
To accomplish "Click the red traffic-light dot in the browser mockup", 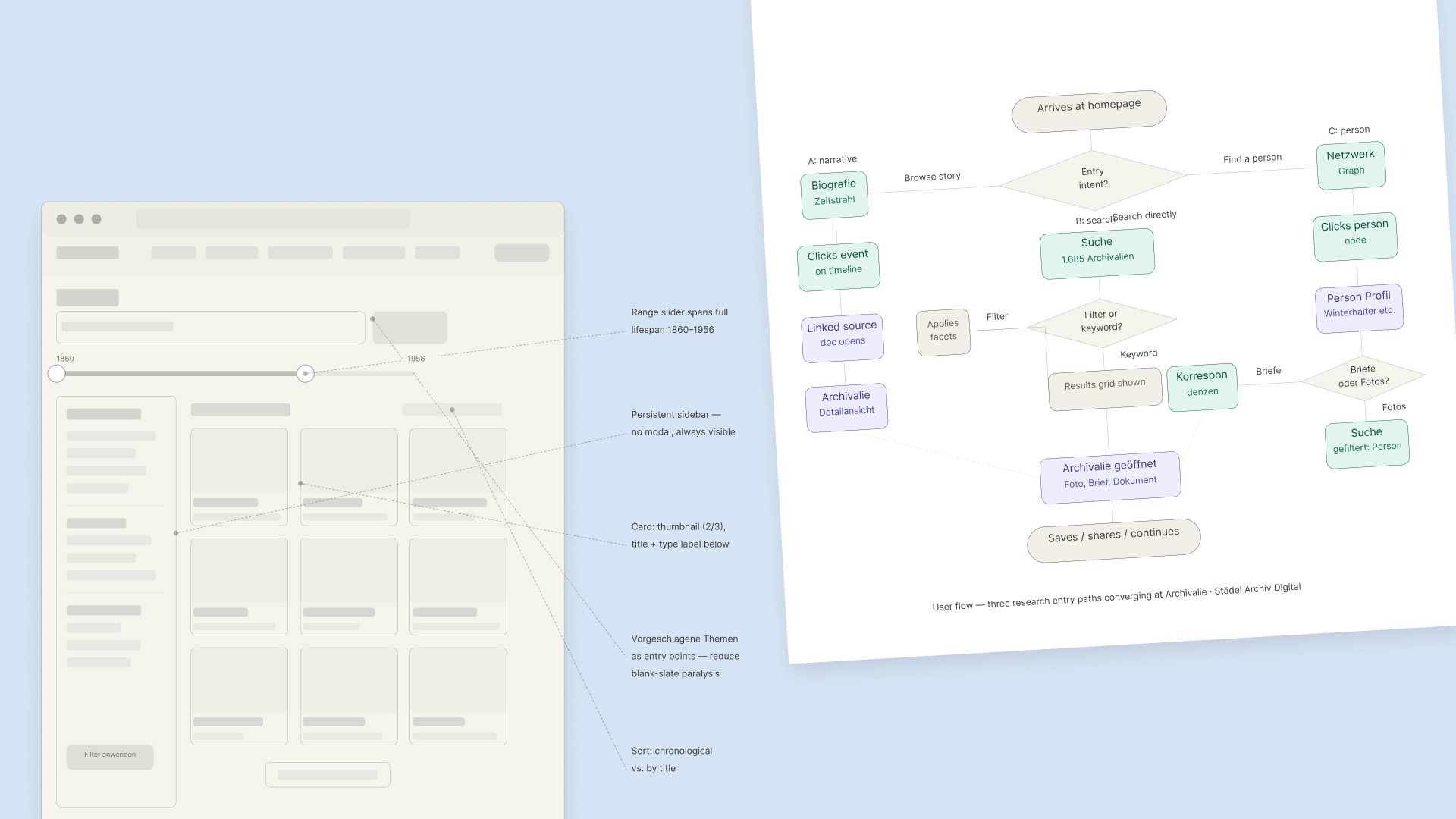I will [61, 219].
